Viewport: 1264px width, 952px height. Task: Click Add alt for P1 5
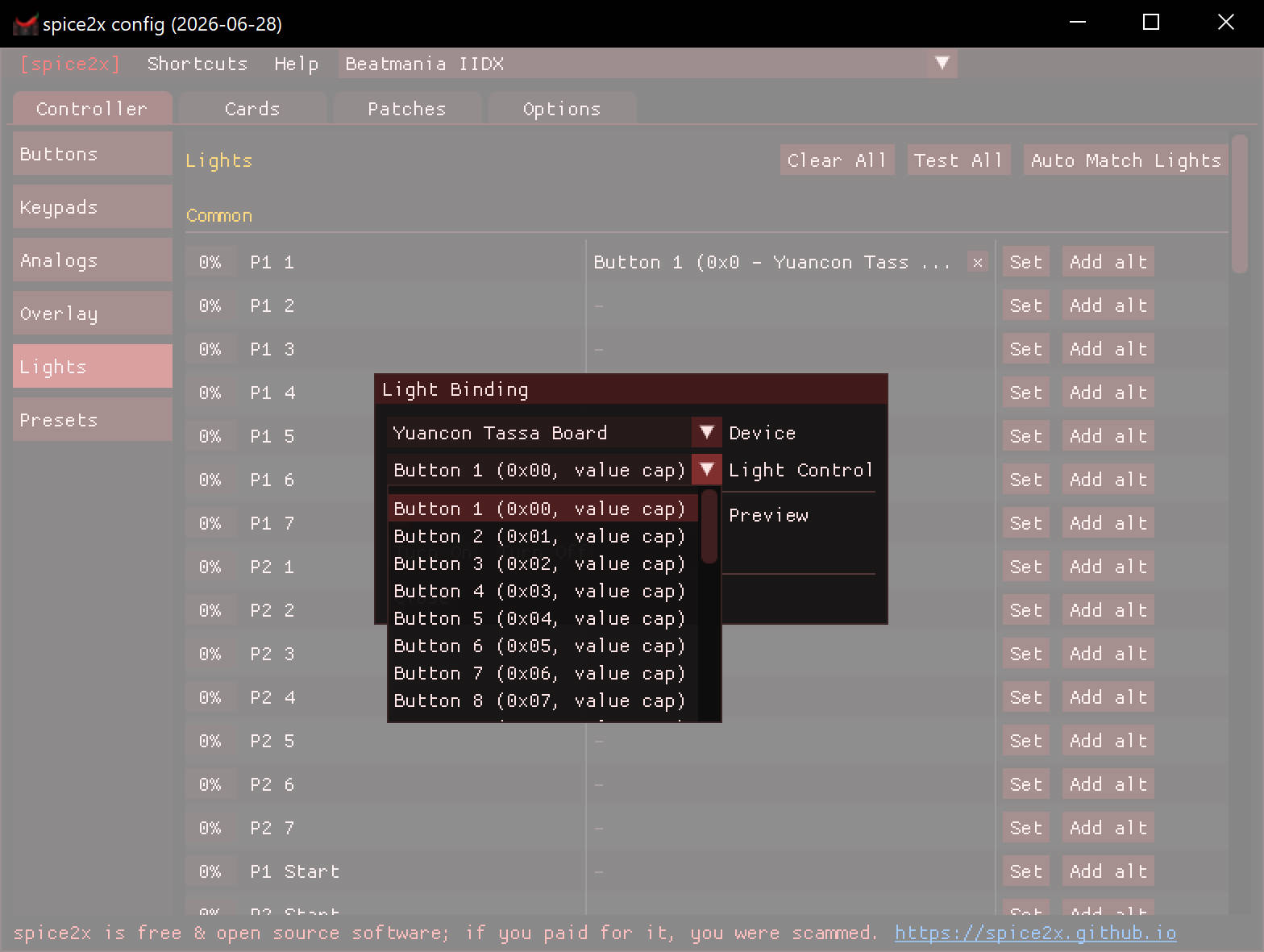[x=1108, y=436]
